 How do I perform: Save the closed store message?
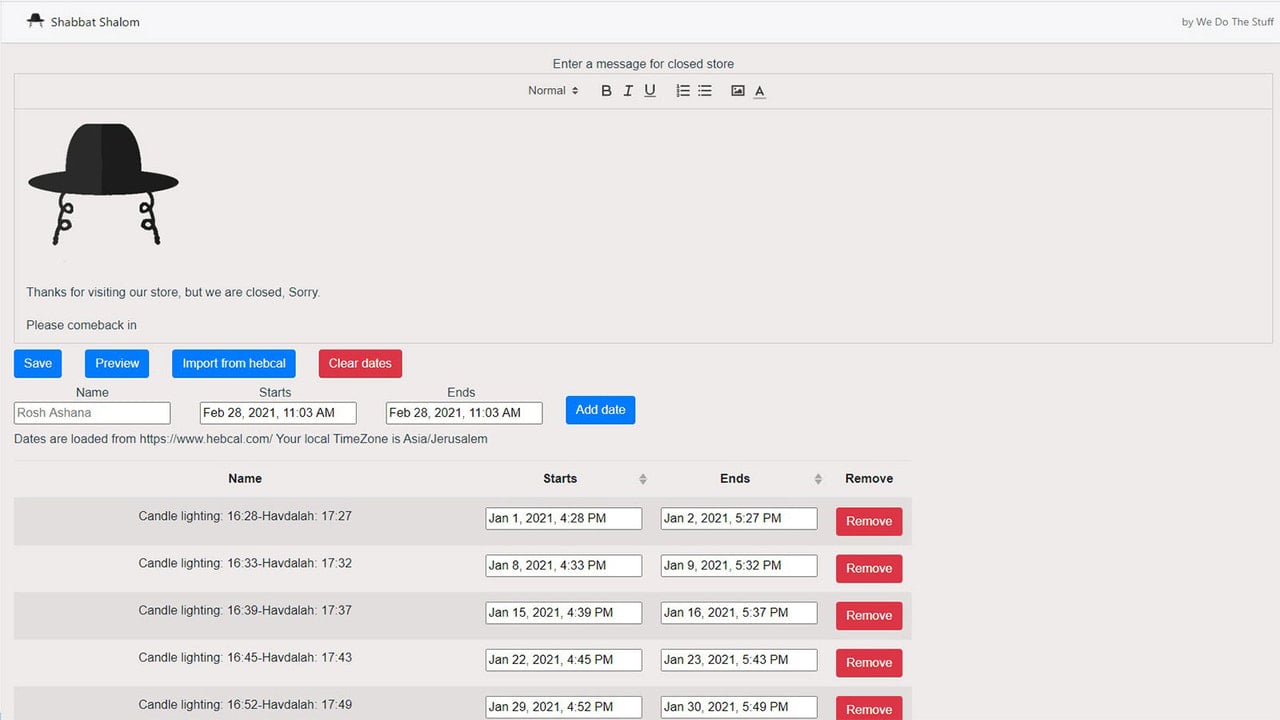pos(38,363)
